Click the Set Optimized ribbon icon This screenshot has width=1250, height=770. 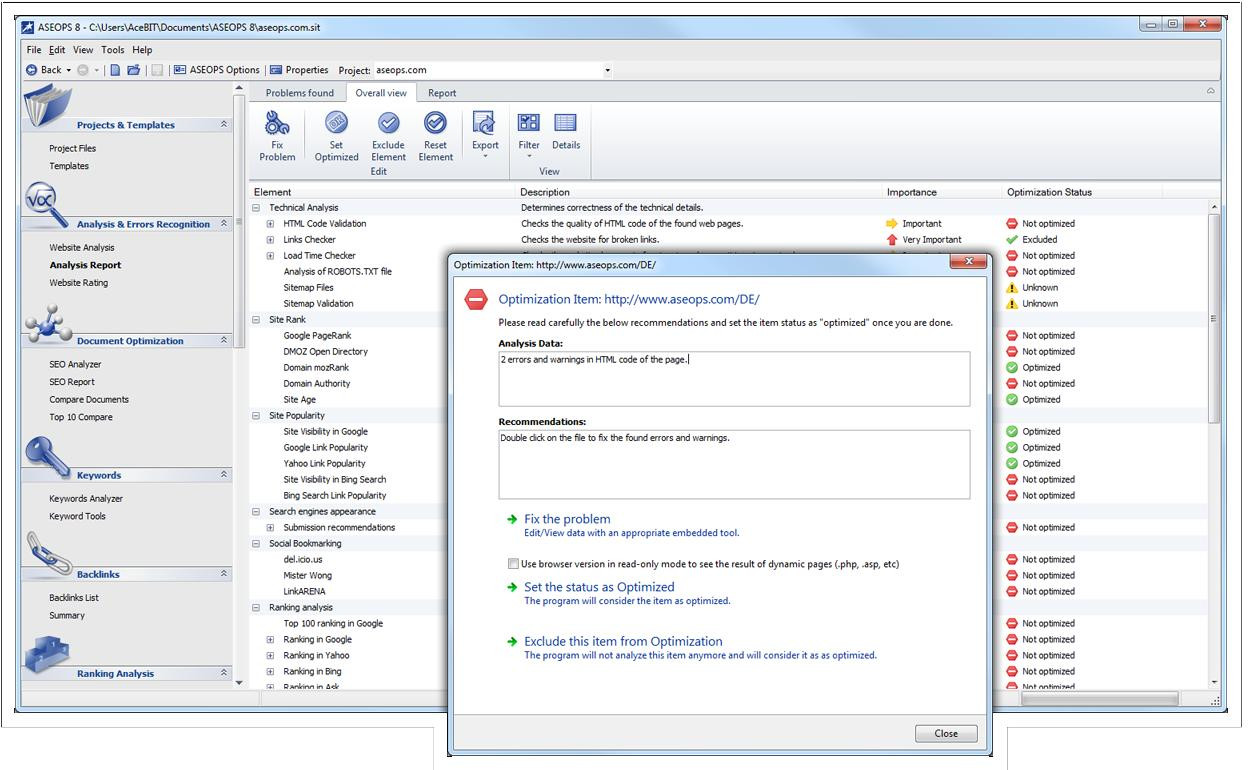coord(336,124)
